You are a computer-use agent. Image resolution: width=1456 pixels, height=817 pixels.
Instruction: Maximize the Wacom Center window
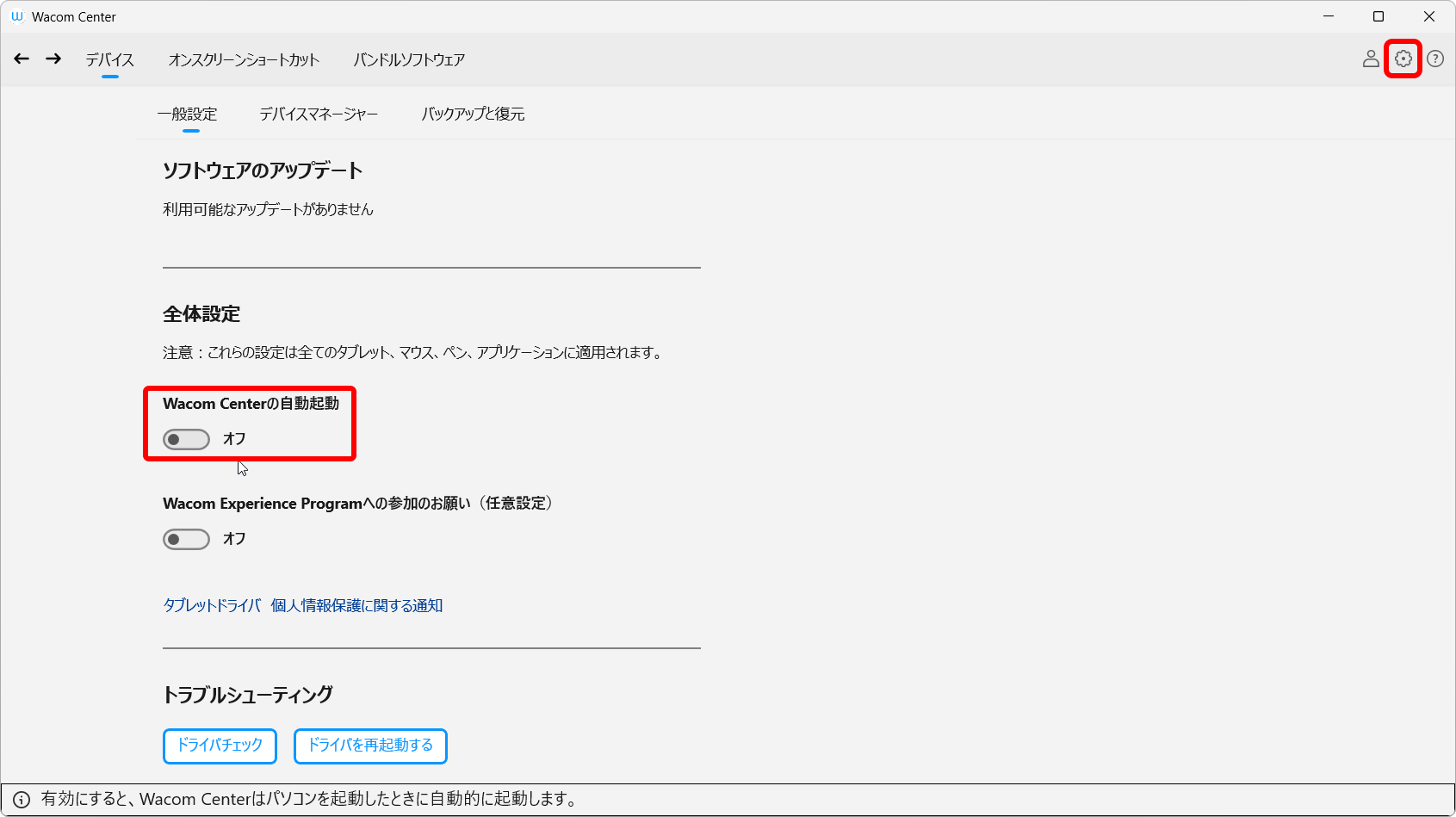(1379, 16)
